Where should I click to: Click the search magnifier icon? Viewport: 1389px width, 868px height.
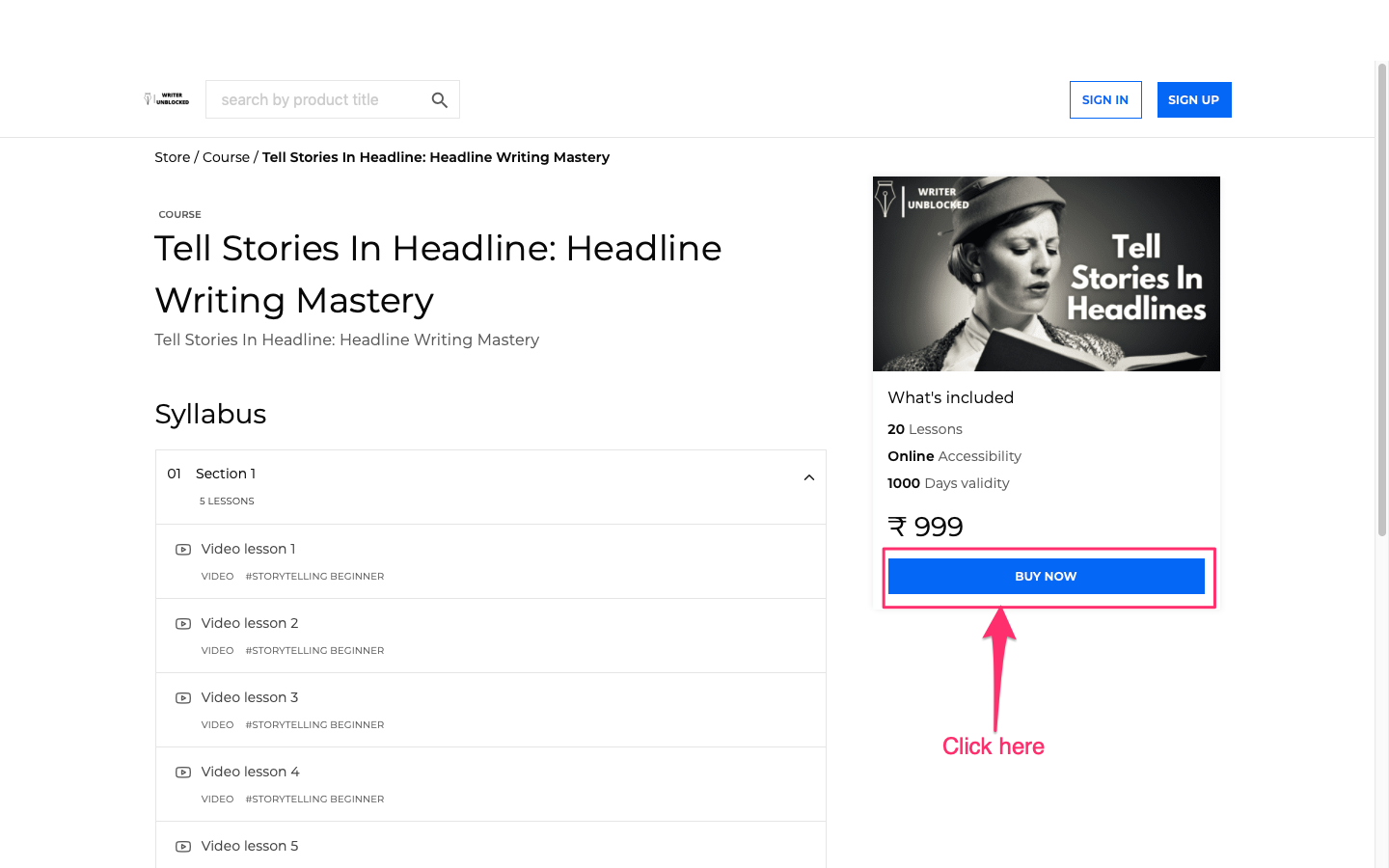click(x=440, y=100)
